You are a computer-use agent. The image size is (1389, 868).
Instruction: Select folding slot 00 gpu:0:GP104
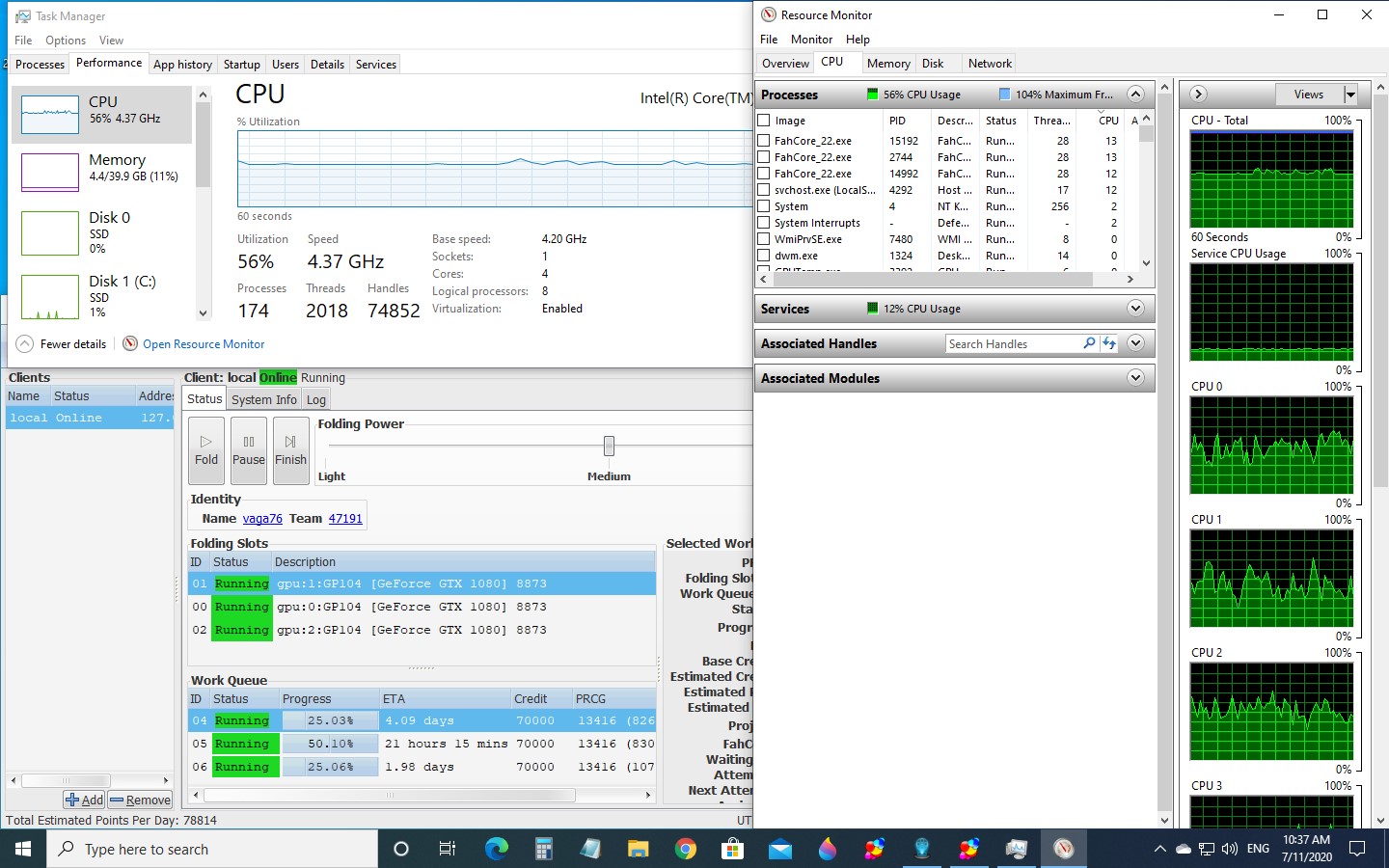(x=422, y=607)
